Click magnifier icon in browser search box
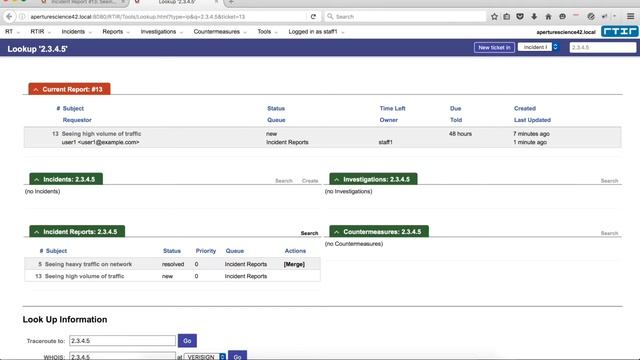The image size is (640, 360). 330,17
